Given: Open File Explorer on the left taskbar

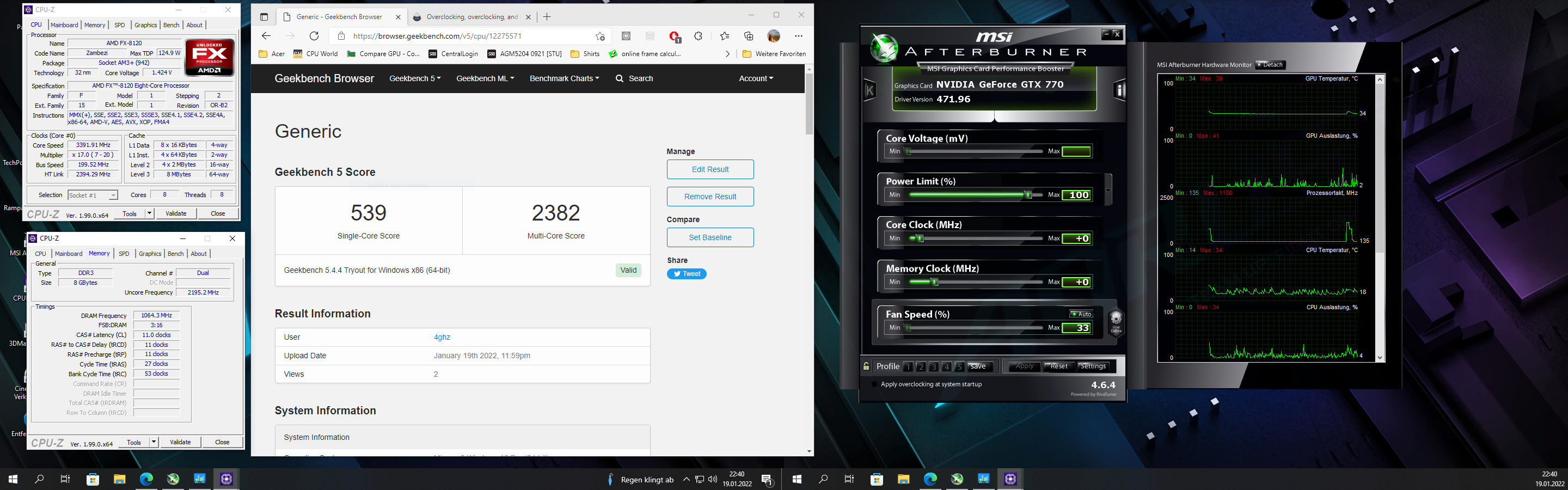Looking at the screenshot, I should coord(119,479).
